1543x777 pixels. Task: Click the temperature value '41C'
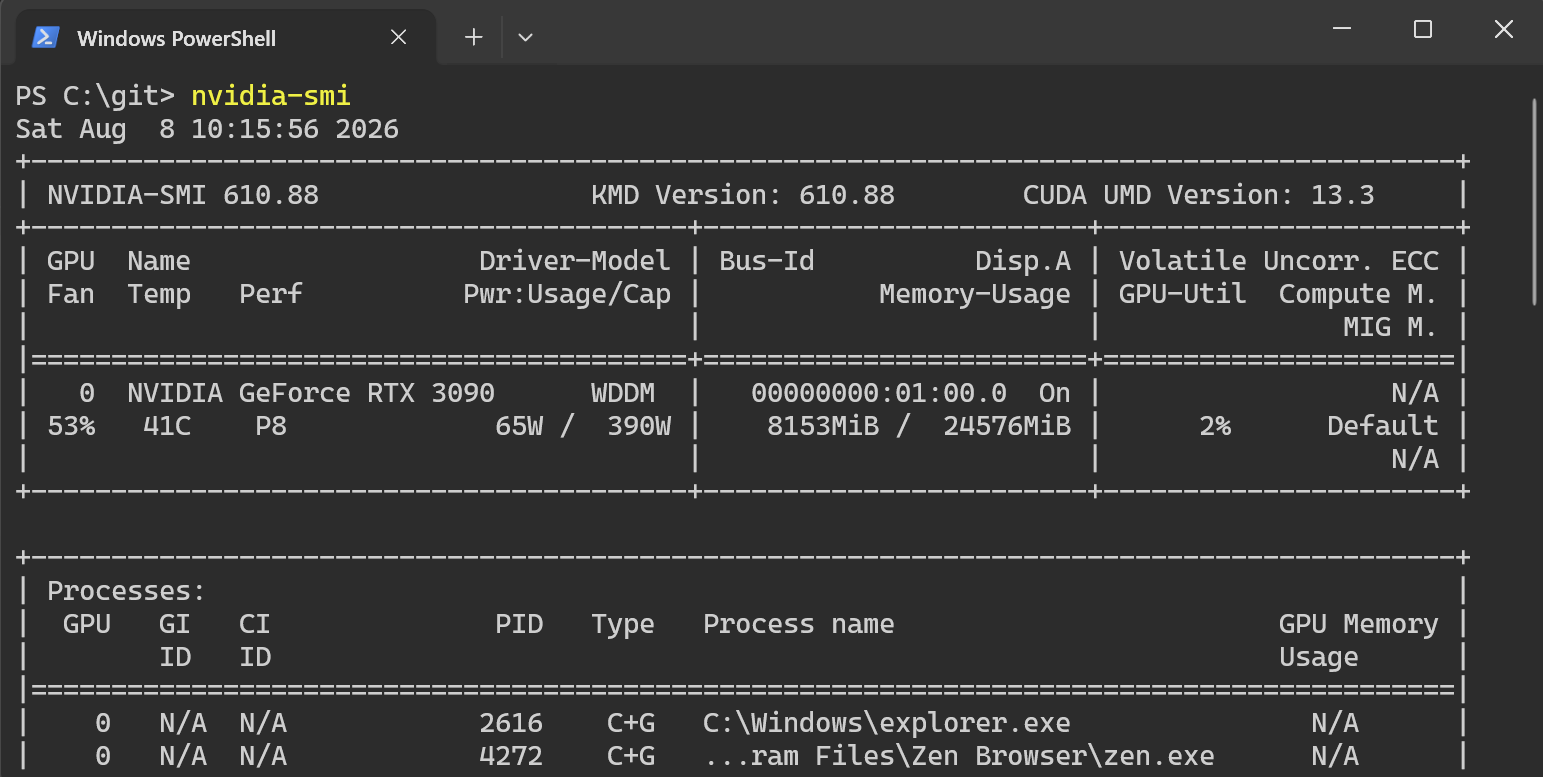(167, 426)
